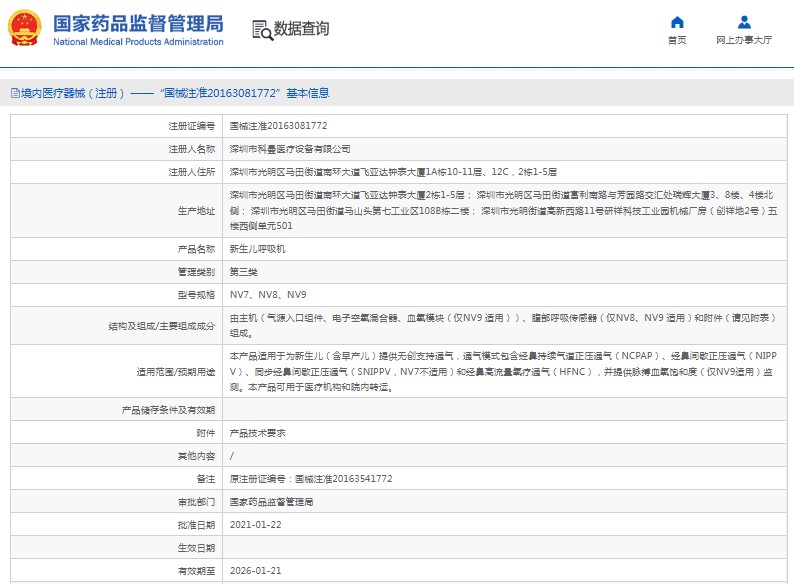Click the 生效日期 row label

(x=196, y=548)
